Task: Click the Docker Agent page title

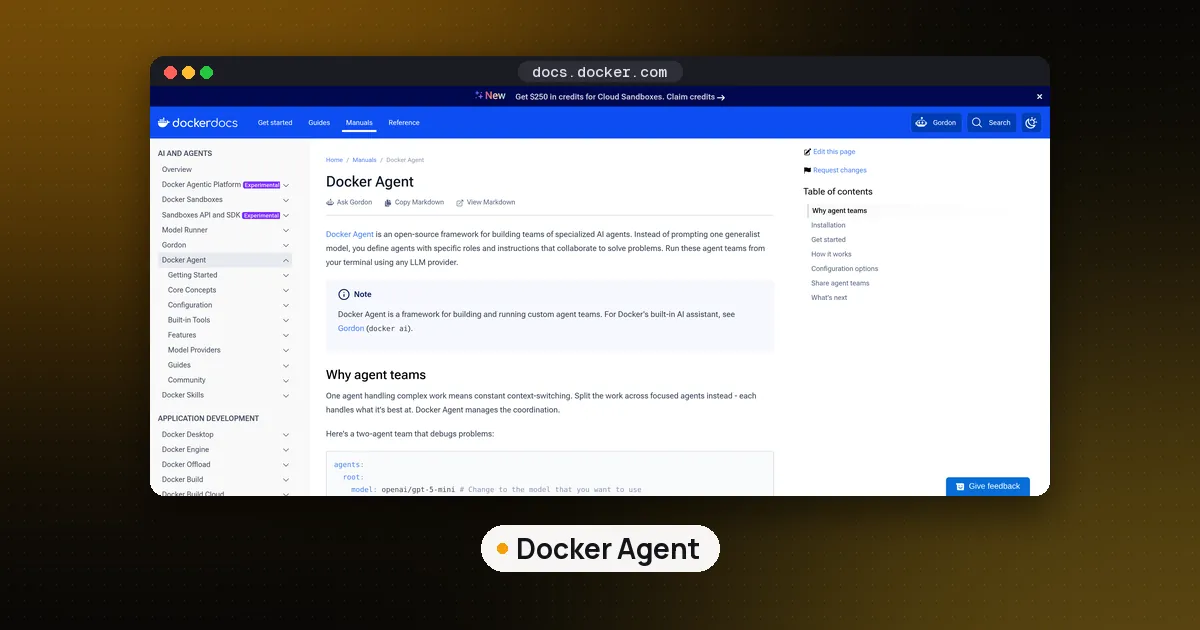Action: pyautogui.click(x=370, y=182)
